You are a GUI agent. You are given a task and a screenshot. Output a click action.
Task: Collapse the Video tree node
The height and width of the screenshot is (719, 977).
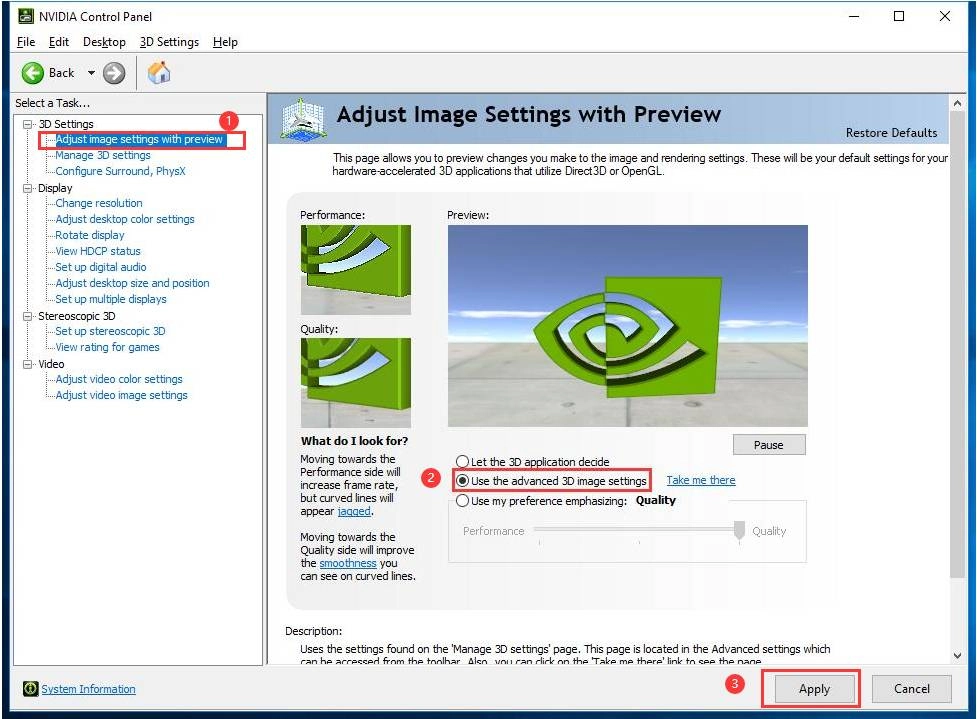(x=27, y=364)
